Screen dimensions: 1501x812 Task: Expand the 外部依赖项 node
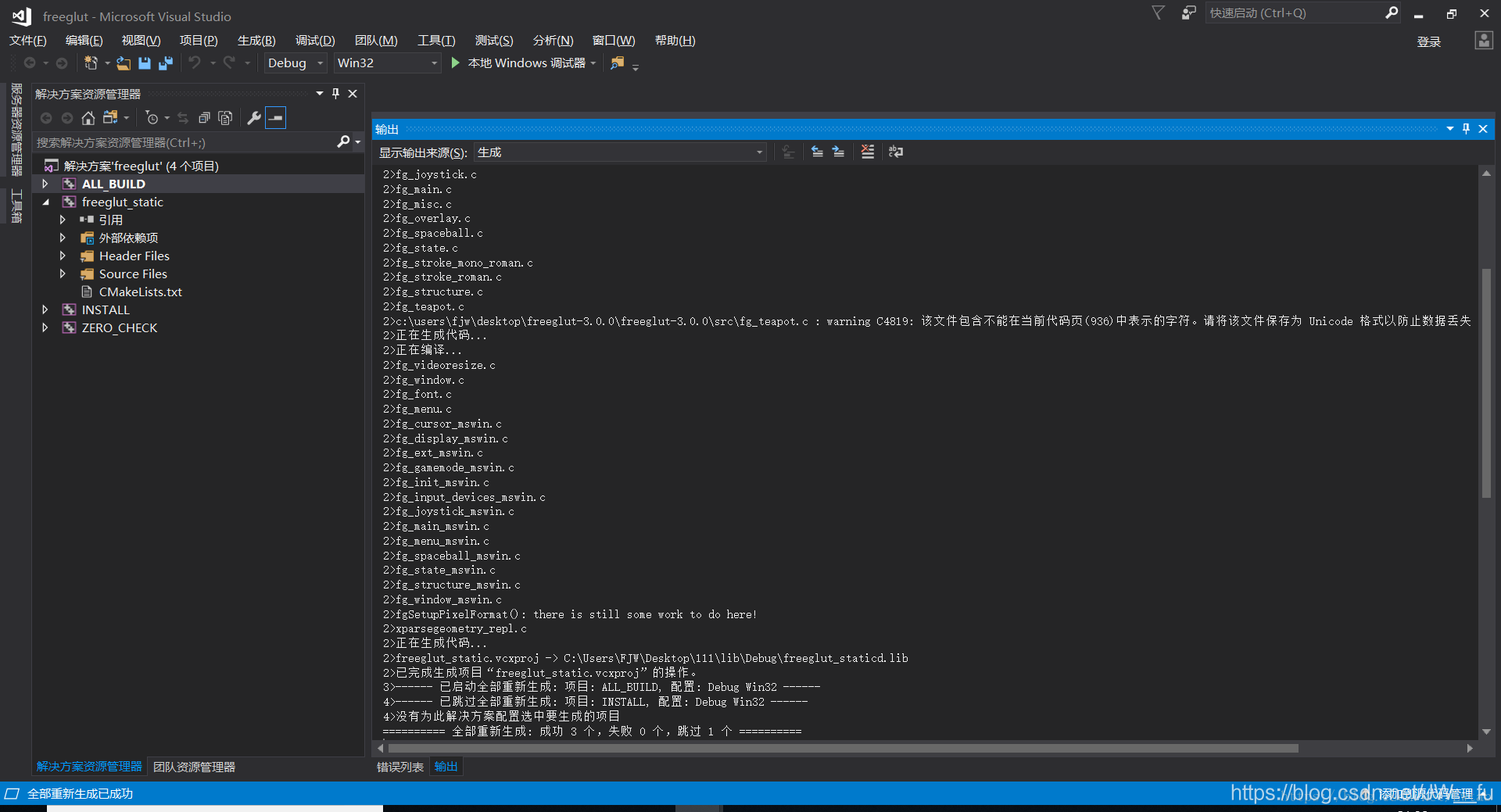coord(63,238)
